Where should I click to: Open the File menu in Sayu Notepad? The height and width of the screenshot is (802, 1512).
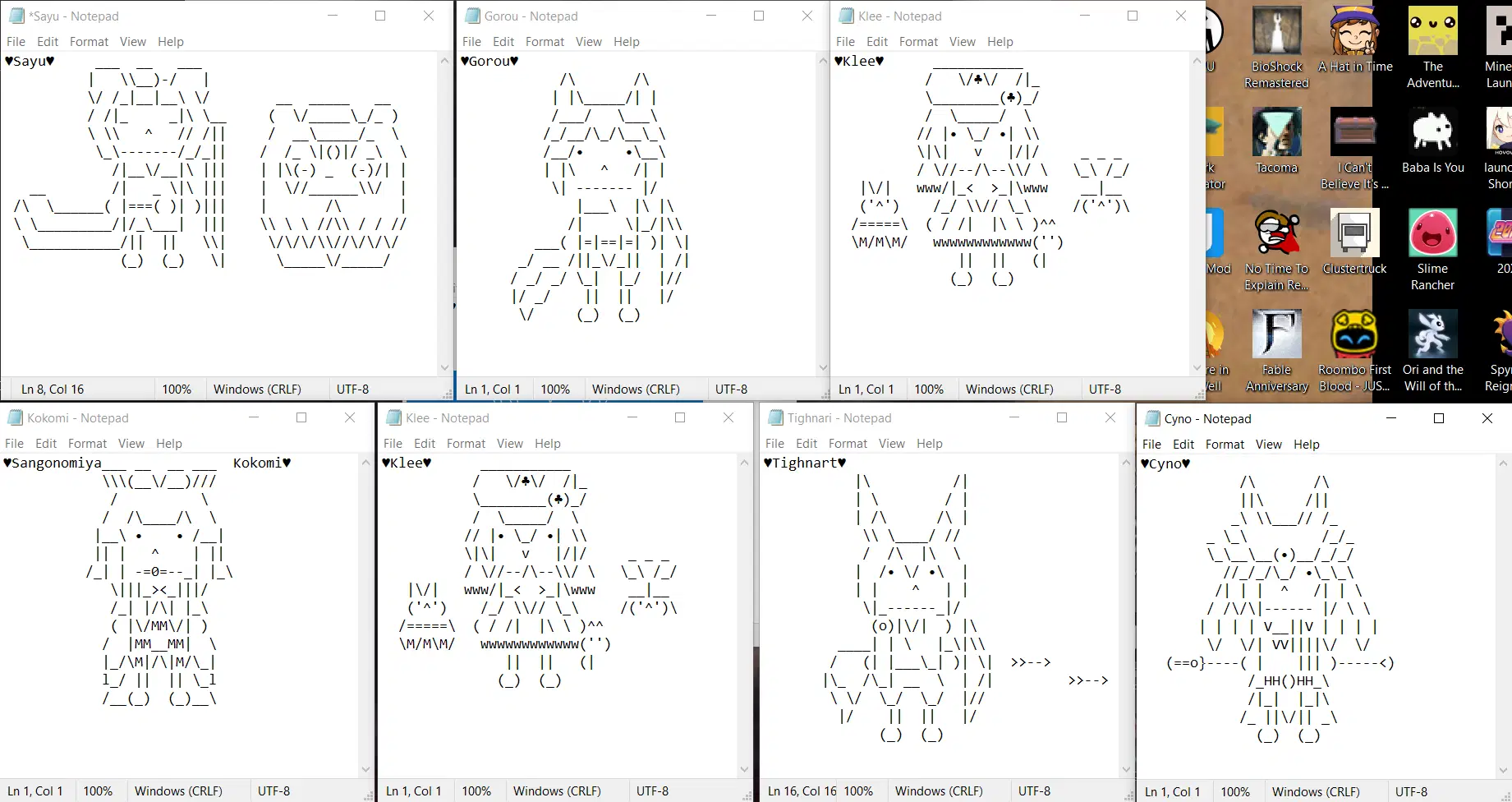coord(15,41)
